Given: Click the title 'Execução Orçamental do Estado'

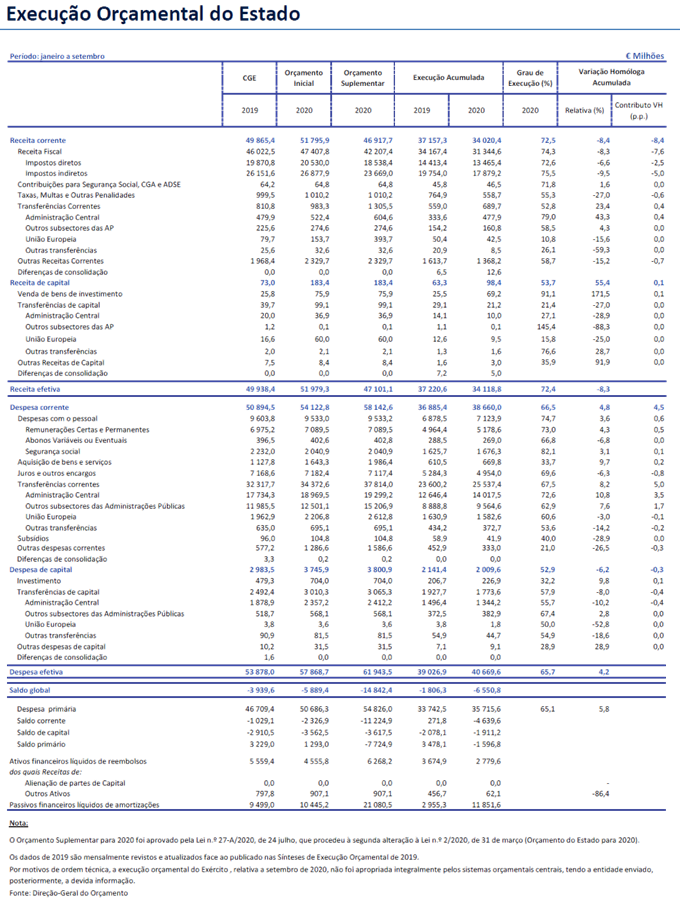Looking at the screenshot, I should pyautogui.click(x=154, y=13).
